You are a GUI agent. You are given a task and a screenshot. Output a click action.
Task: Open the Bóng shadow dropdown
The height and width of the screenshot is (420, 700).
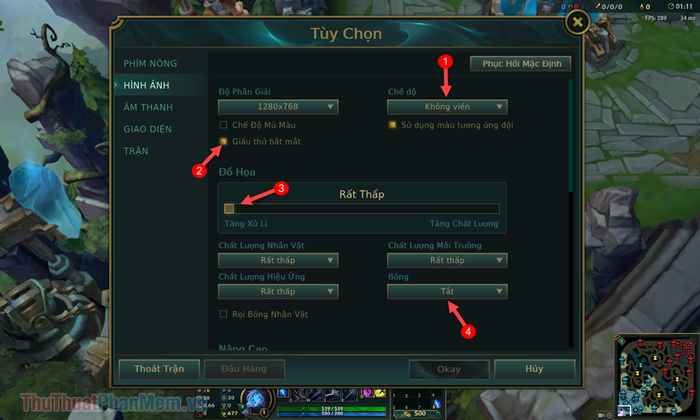click(447, 291)
